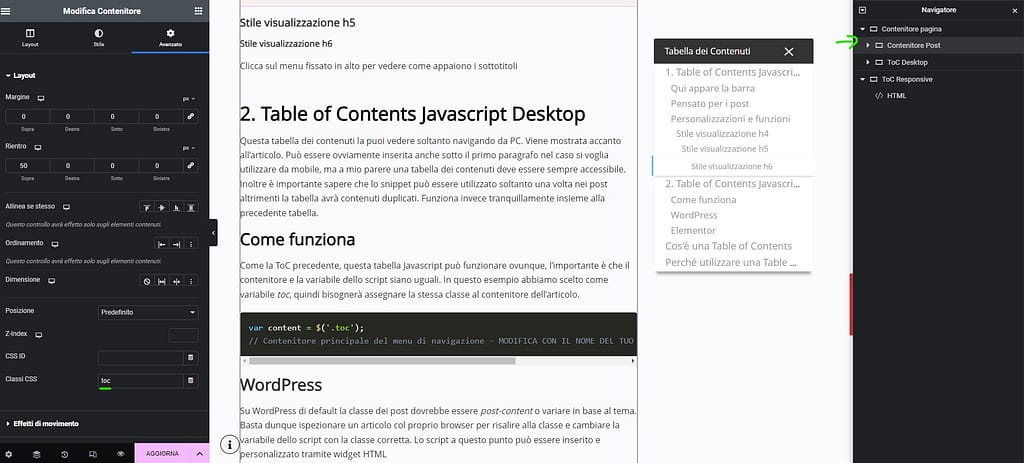The height and width of the screenshot is (463, 1024).
Task: Click the AGGIORNA button
Action: [162, 454]
